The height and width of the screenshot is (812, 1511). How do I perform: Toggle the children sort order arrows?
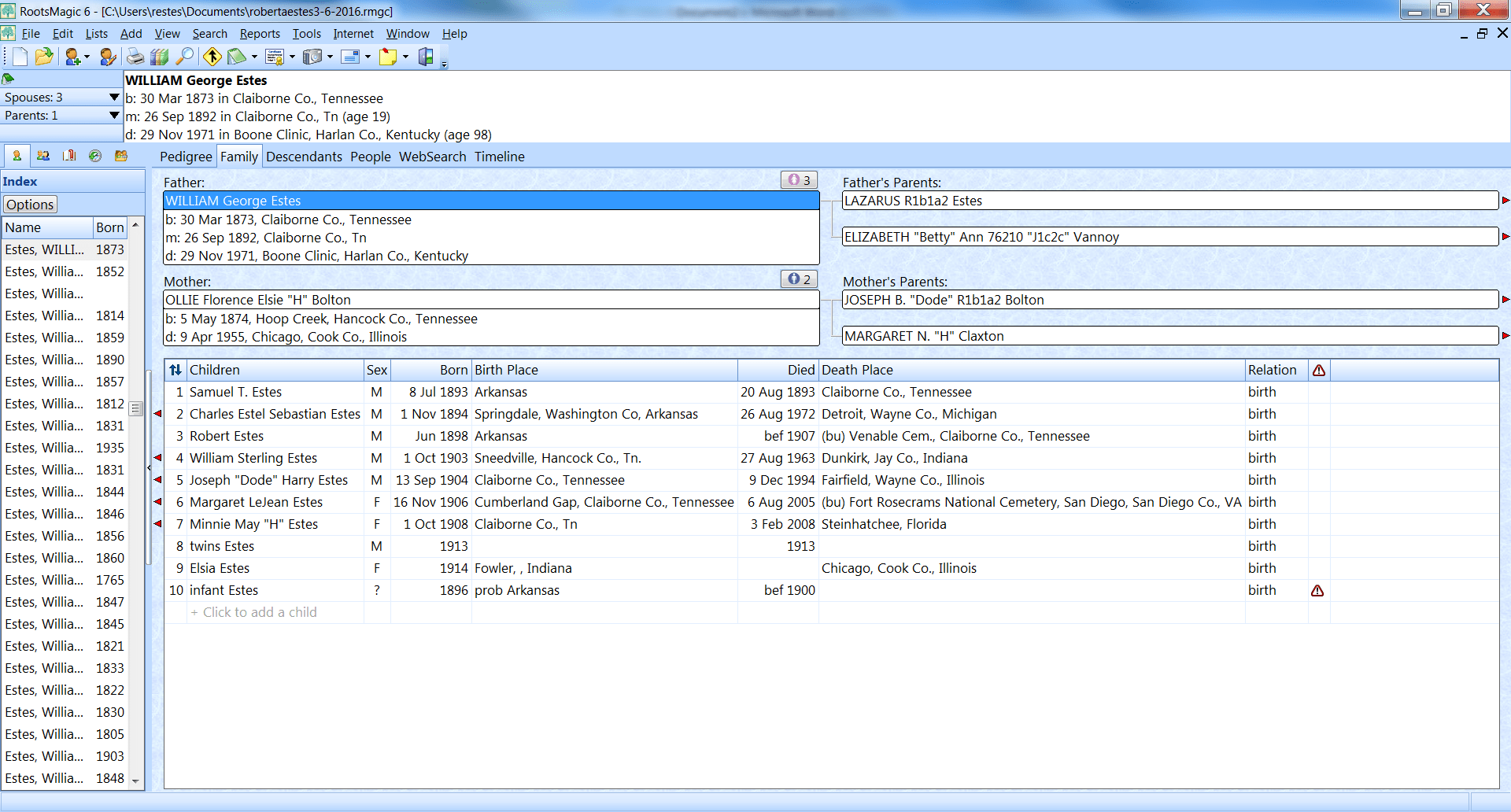(x=175, y=370)
